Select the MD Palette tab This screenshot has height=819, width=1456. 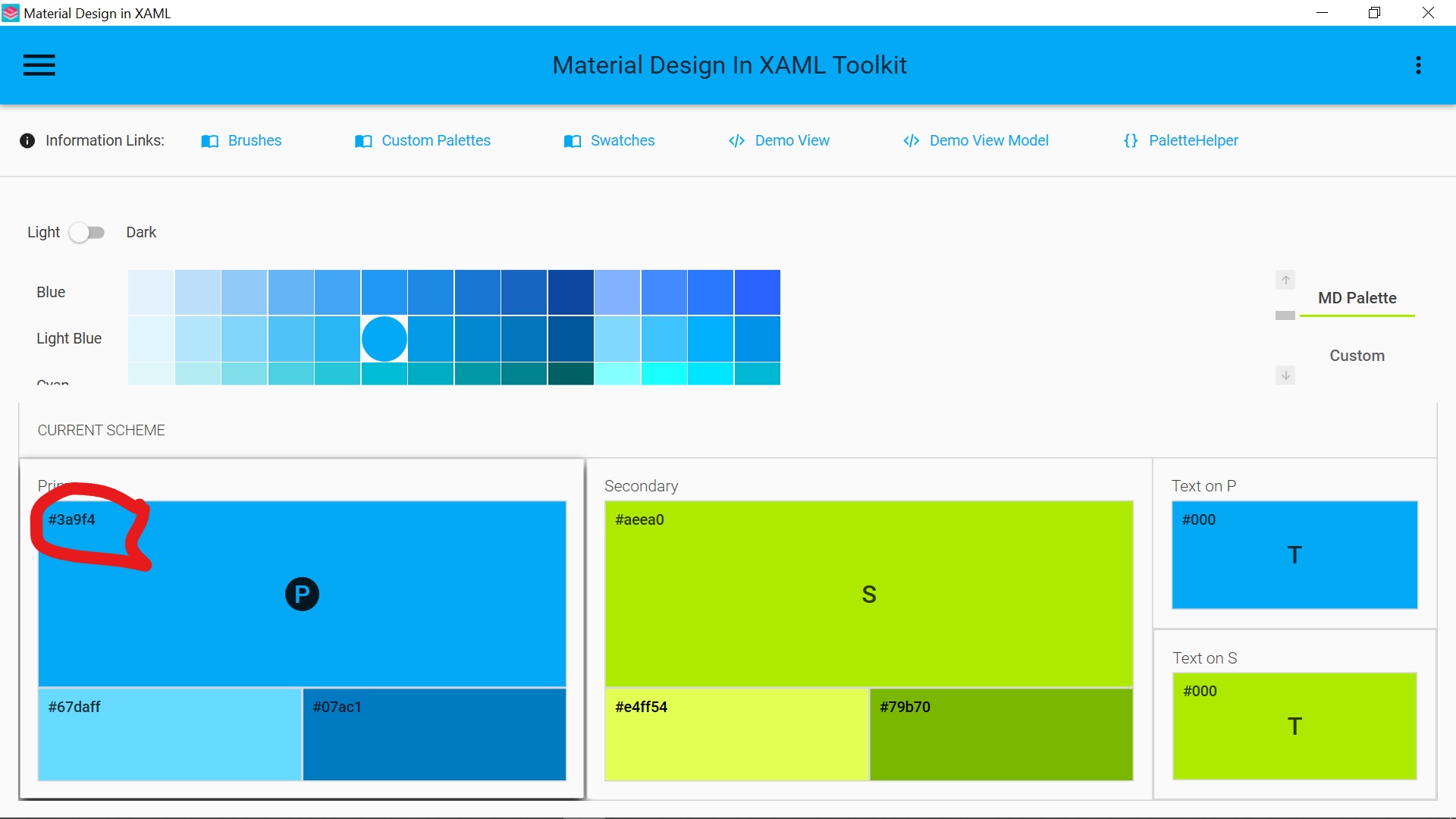coord(1357,297)
